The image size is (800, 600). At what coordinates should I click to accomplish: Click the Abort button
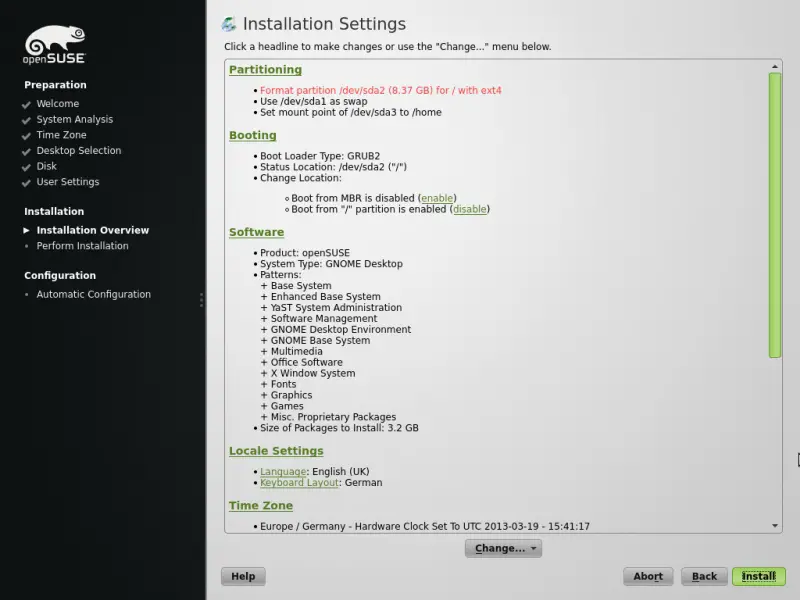pyautogui.click(x=648, y=576)
